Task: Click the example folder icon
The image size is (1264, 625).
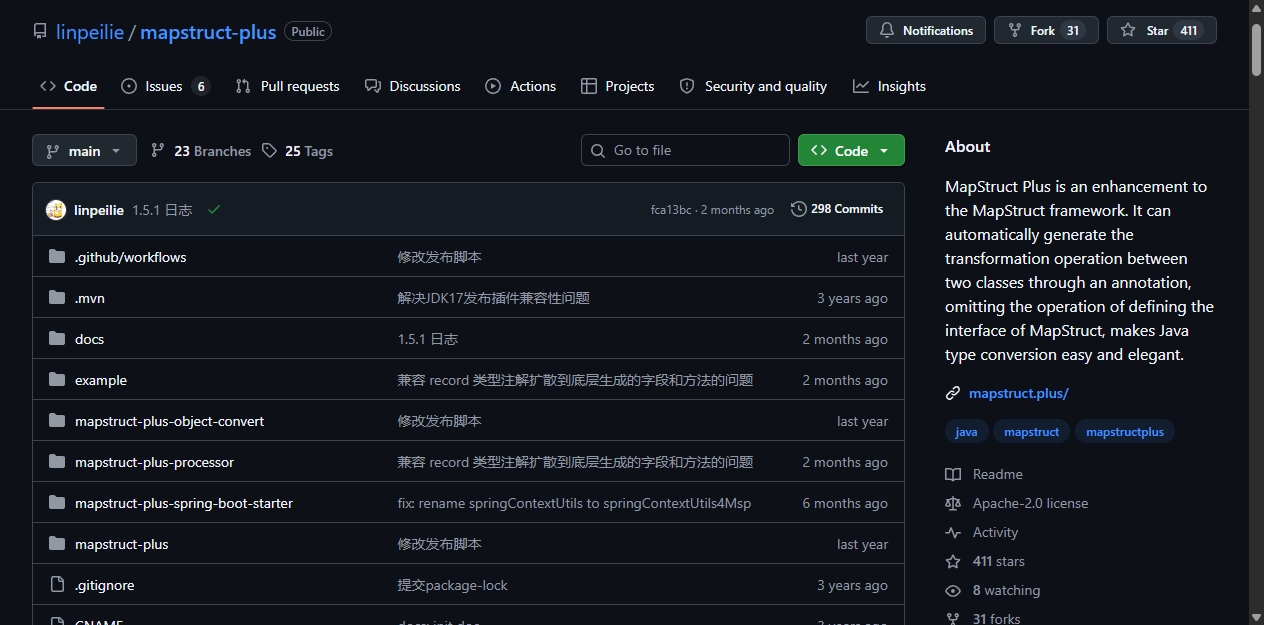Action: click(x=57, y=380)
